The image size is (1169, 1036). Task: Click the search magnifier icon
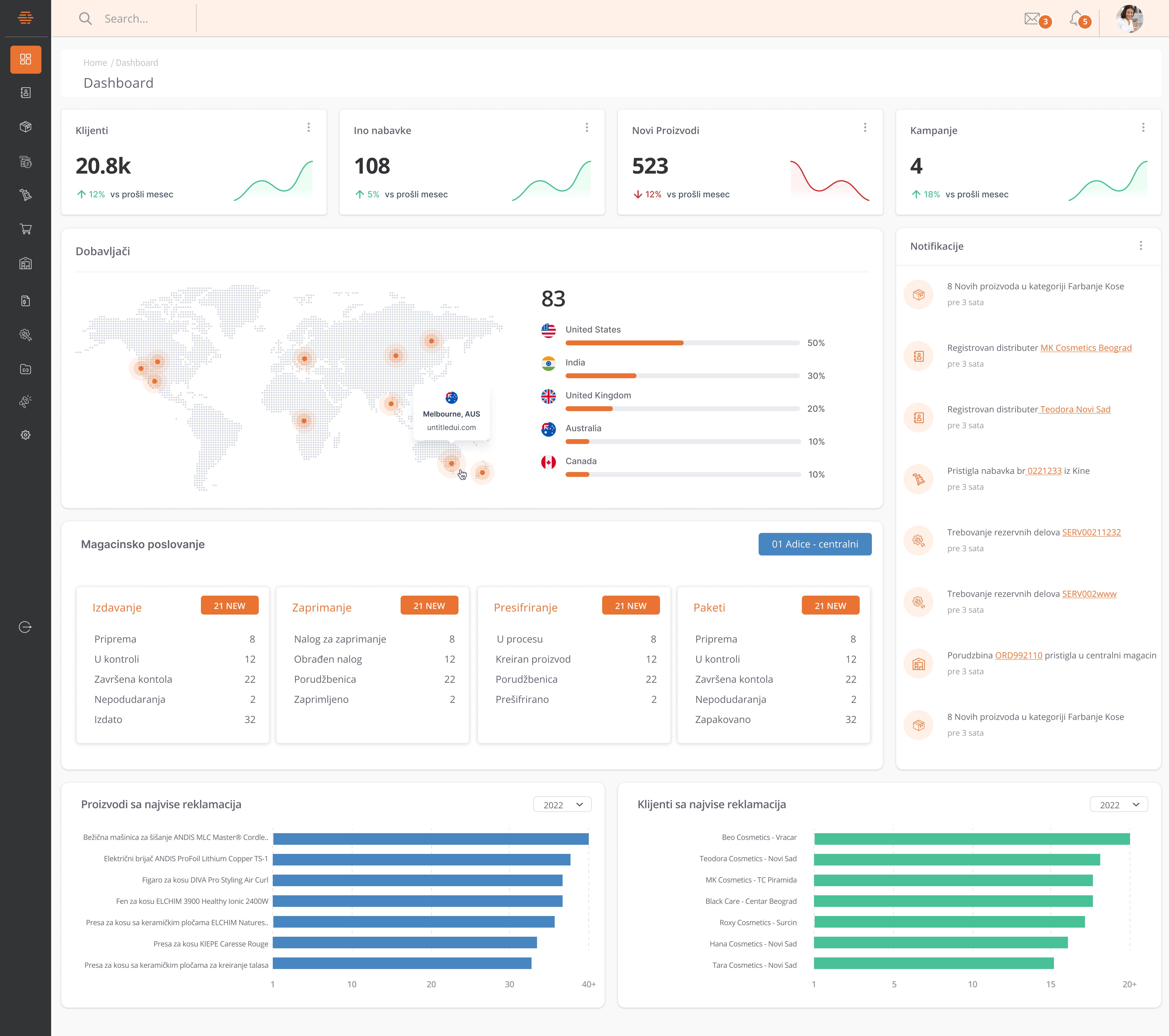[85, 18]
